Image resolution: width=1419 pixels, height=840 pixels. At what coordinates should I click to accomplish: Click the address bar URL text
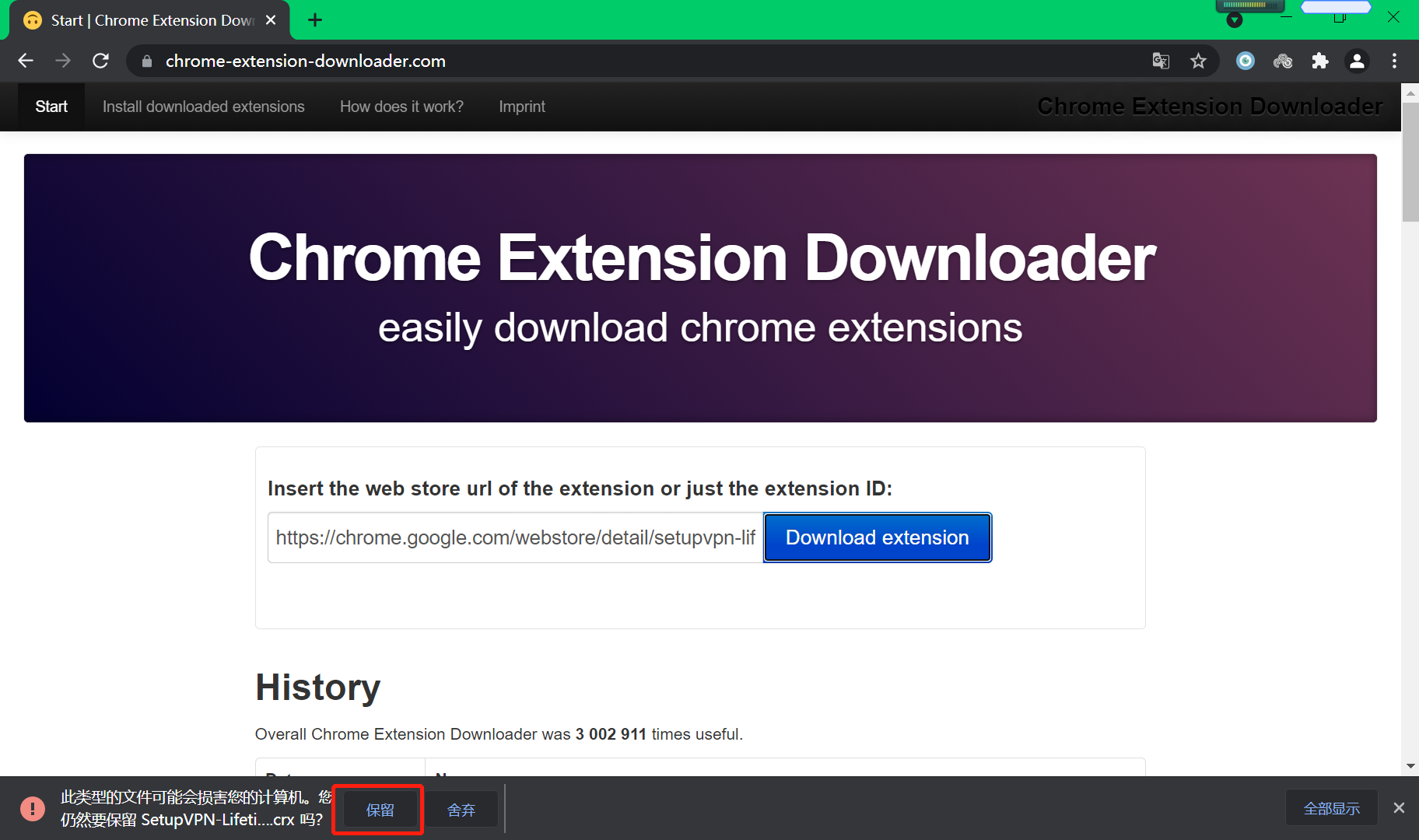[x=306, y=61]
